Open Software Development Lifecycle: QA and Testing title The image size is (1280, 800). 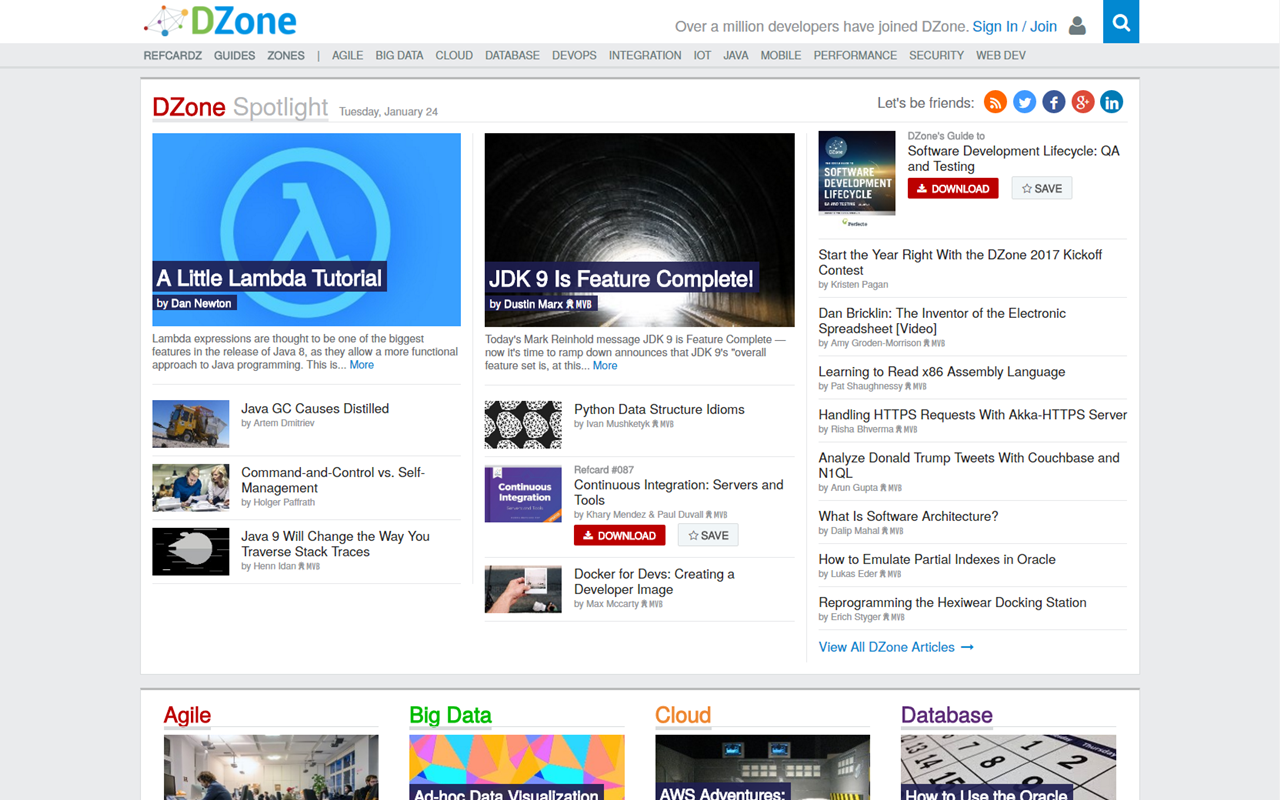(1014, 159)
